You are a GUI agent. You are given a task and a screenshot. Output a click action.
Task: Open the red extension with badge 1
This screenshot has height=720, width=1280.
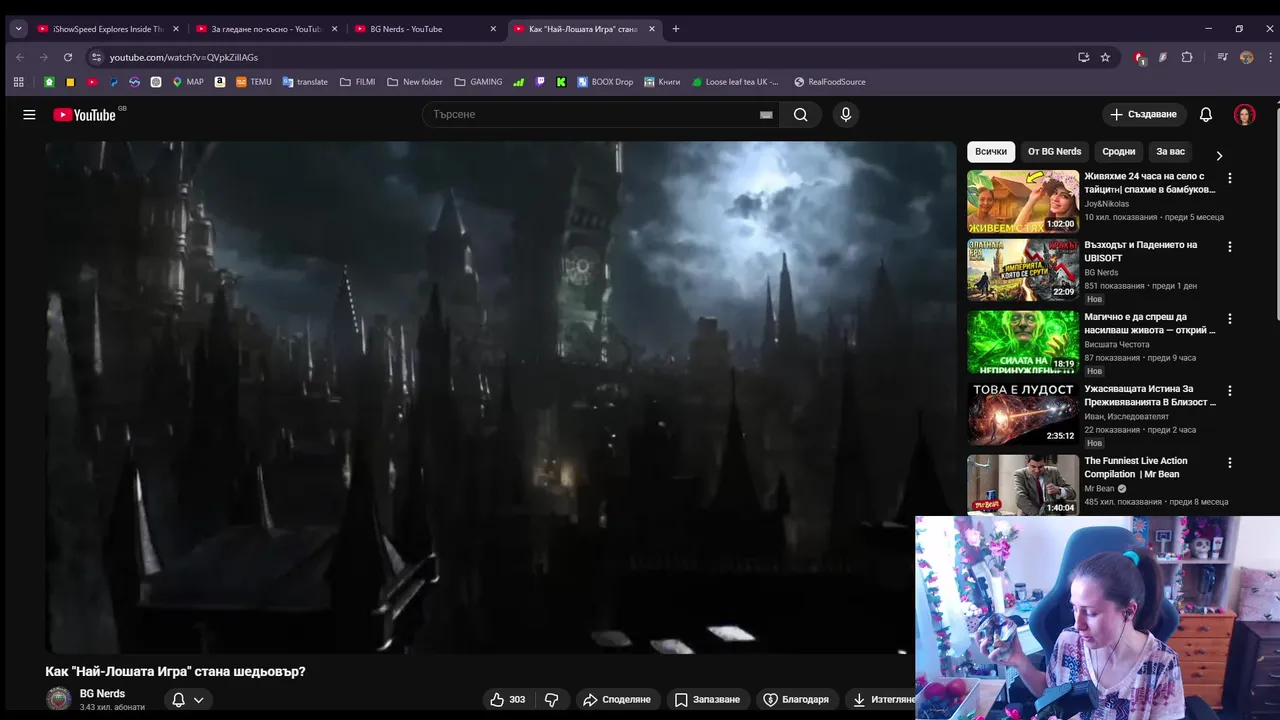pyautogui.click(x=1139, y=58)
